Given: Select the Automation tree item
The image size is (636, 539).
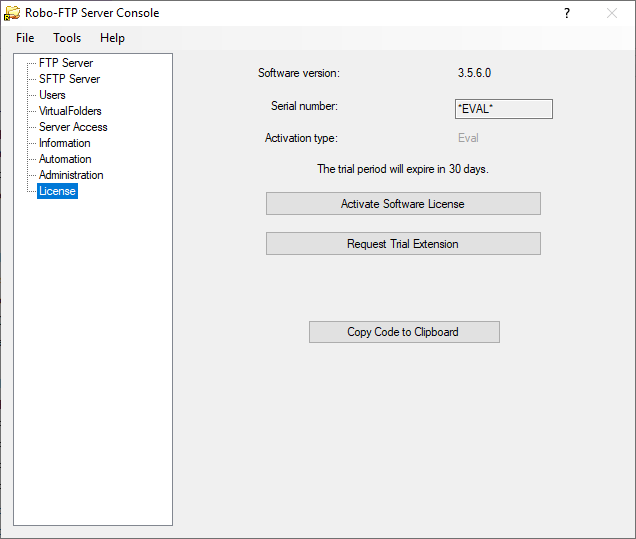Looking at the screenshot, I should tap(65, 159).
